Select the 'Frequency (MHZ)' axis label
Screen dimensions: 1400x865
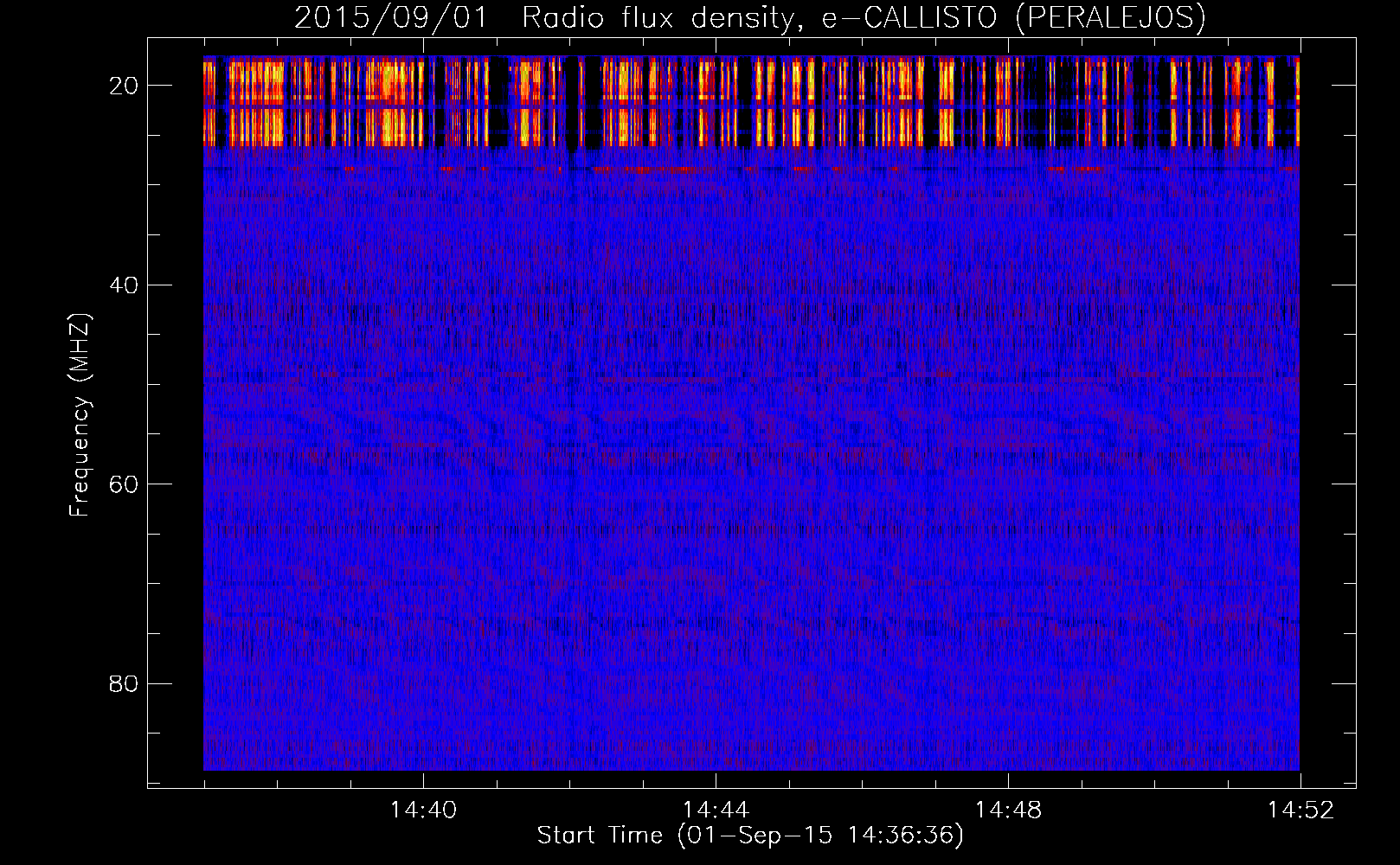click(x=80, y=414)
